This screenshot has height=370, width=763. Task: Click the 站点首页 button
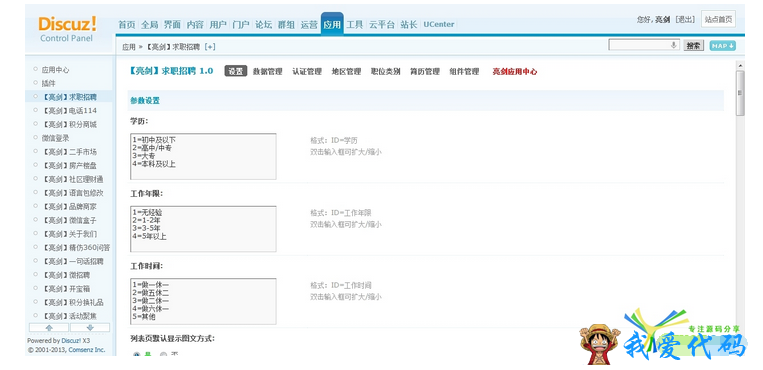pos(718,19)
